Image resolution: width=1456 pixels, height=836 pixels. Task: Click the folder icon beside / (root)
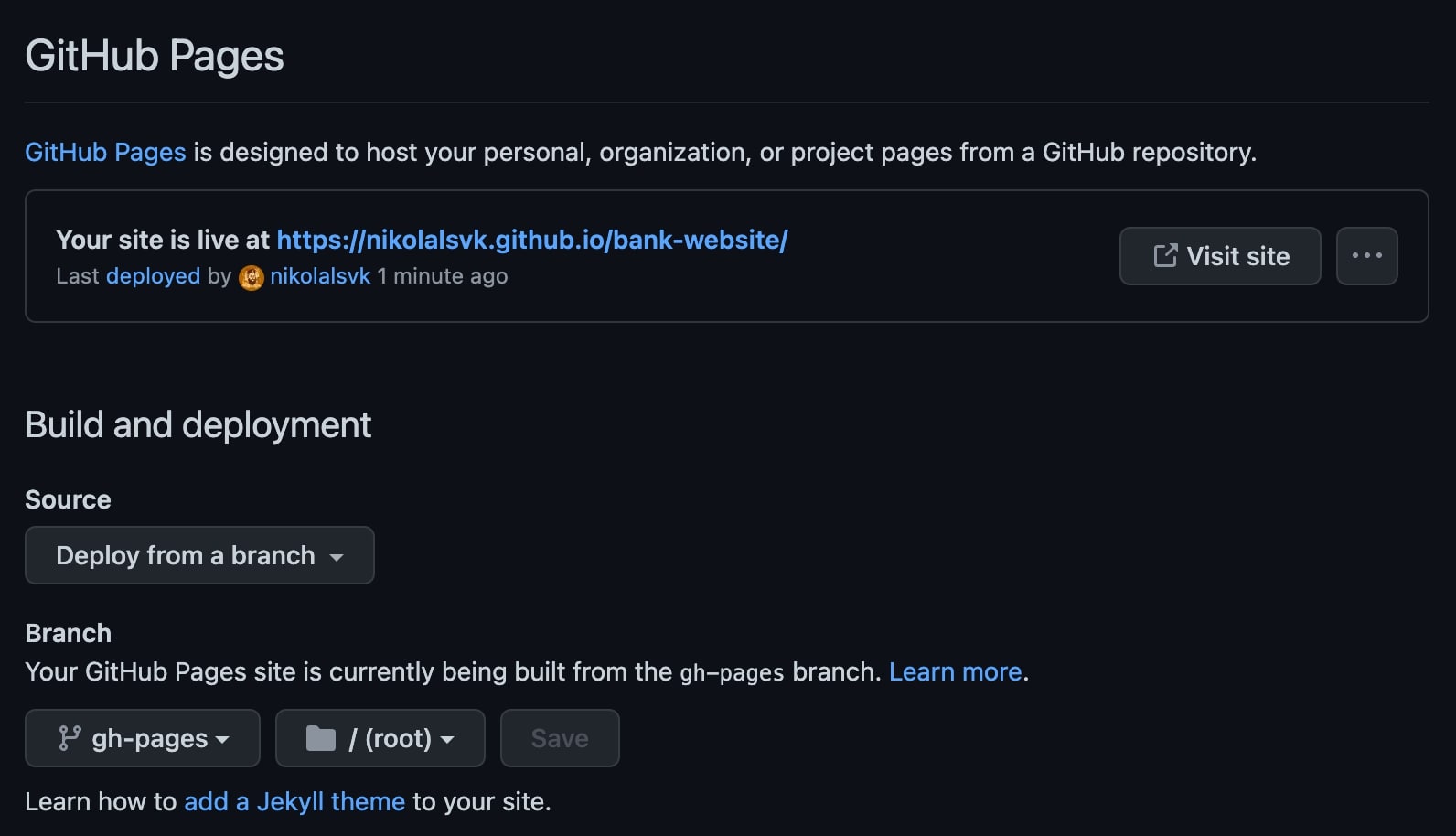[x=321, y=738]
